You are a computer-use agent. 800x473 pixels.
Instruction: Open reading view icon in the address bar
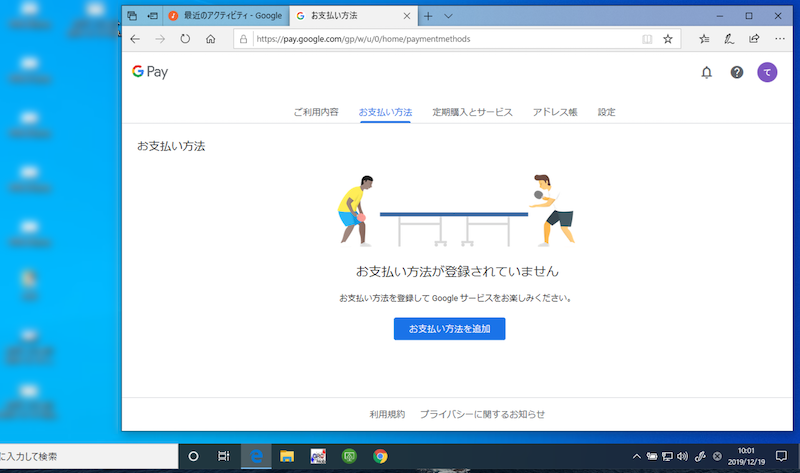pos(647,40)
